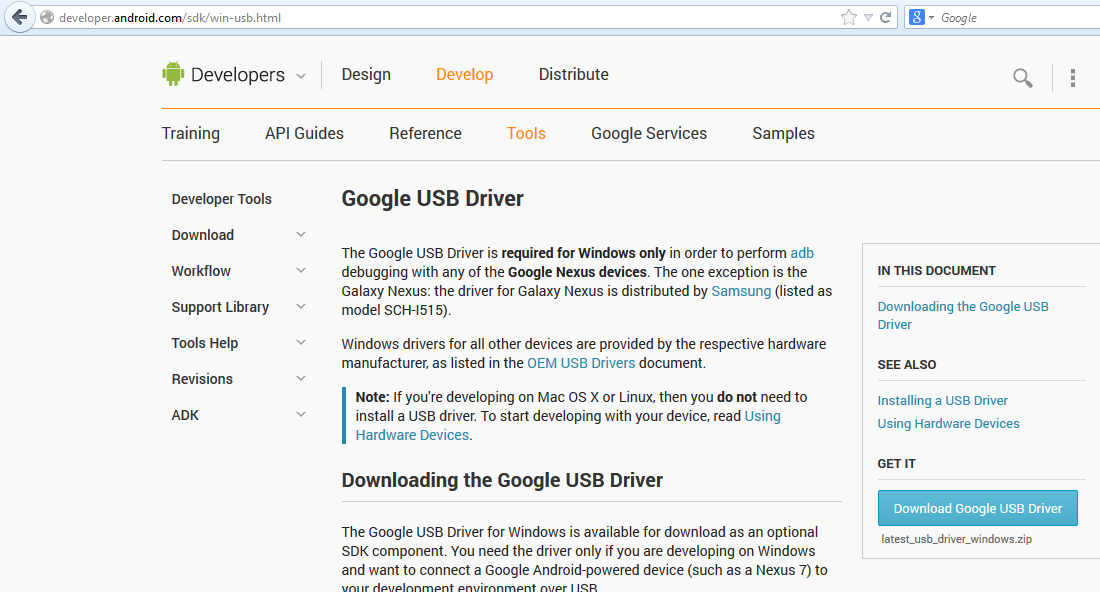Expand the Workflow sidebar section
Viewport: 1100px width, 592px height.
pos(301,271)
